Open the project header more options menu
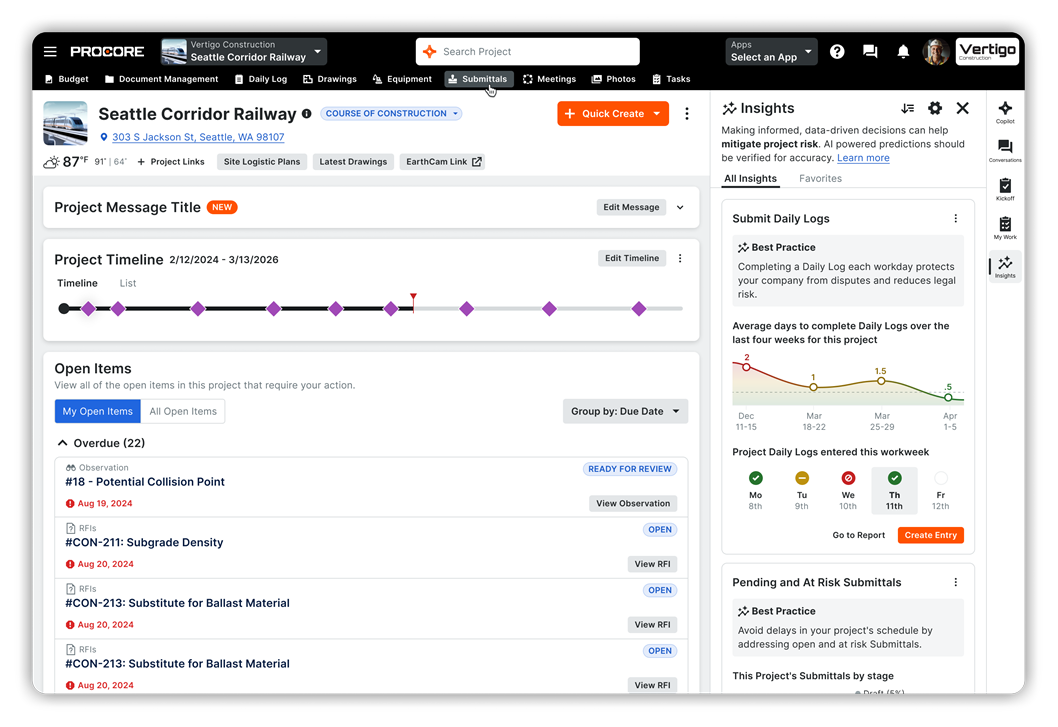Viewport: 1058px width, 727px height. pos(687,113)
